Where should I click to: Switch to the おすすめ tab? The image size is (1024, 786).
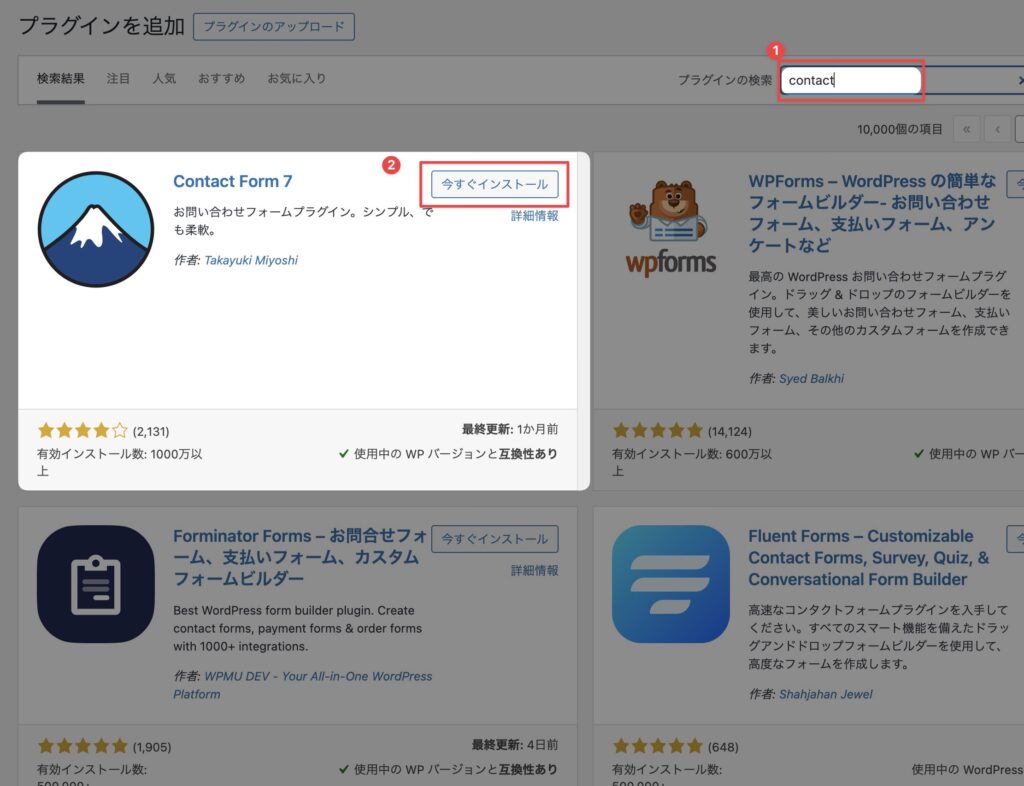[x=221, y=79]
